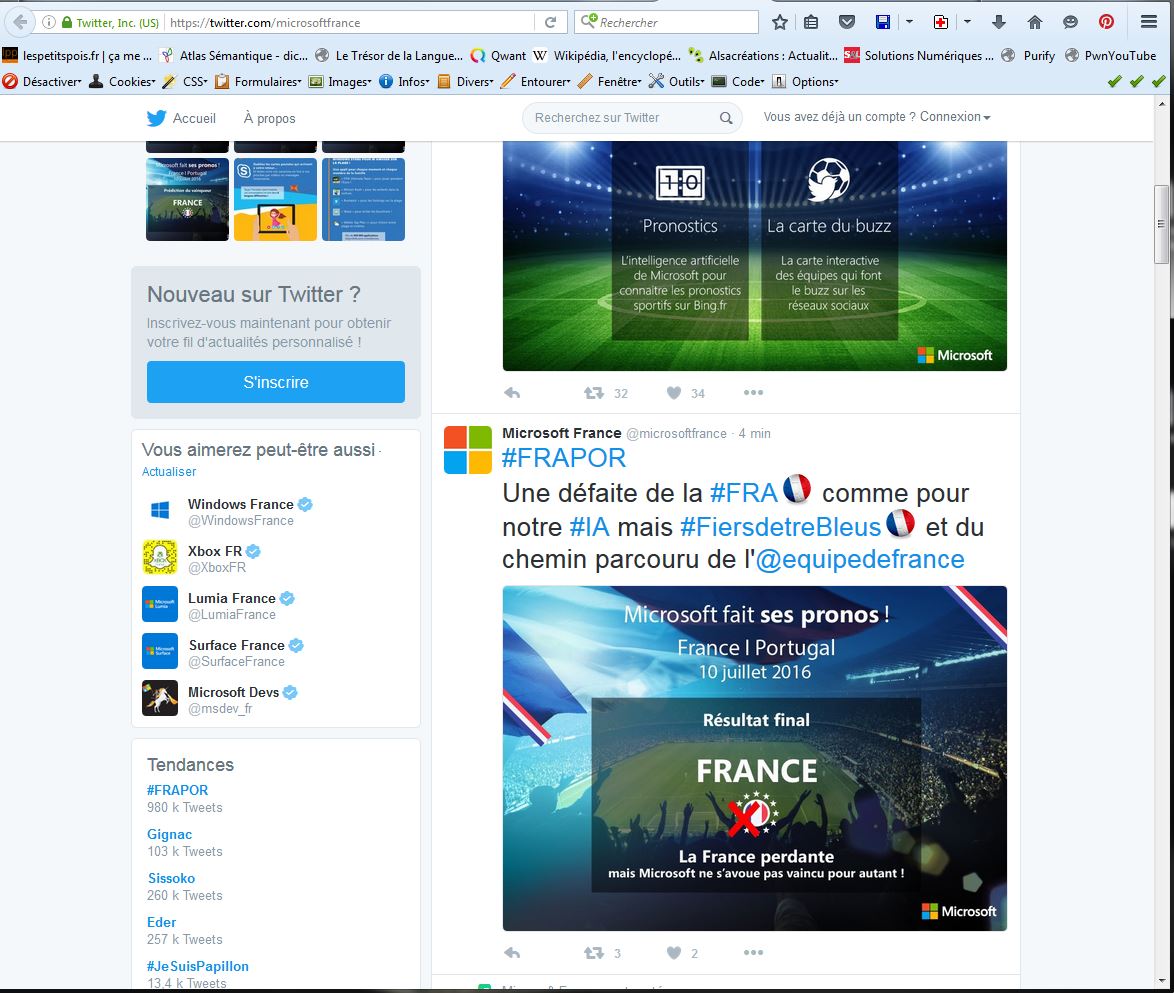Click the S'inscrire signup button
The image size is (1174, 993).
pos(276,382)
